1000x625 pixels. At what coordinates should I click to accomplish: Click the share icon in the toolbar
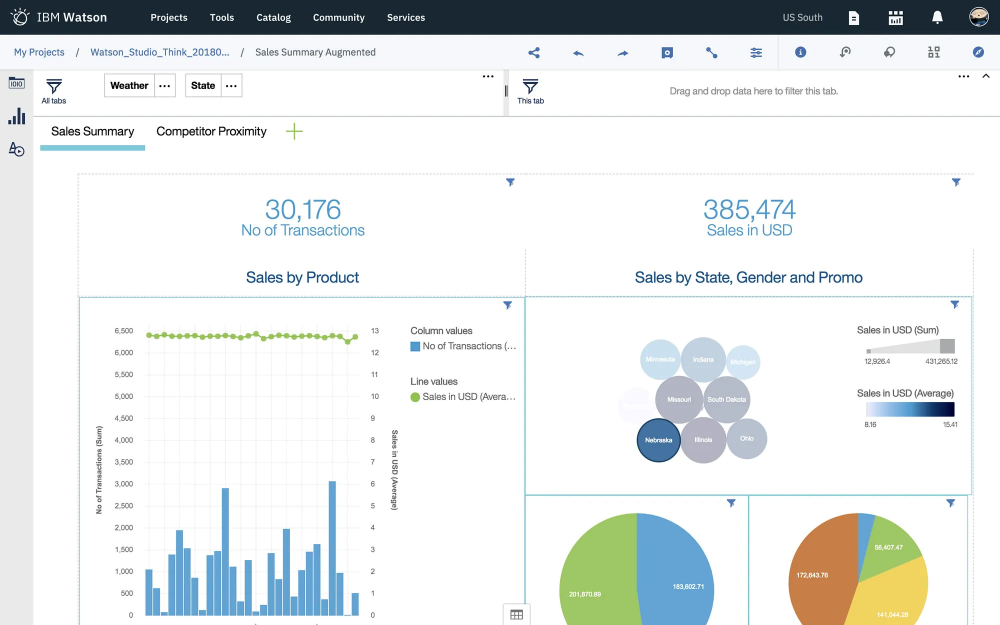[534, 52]
